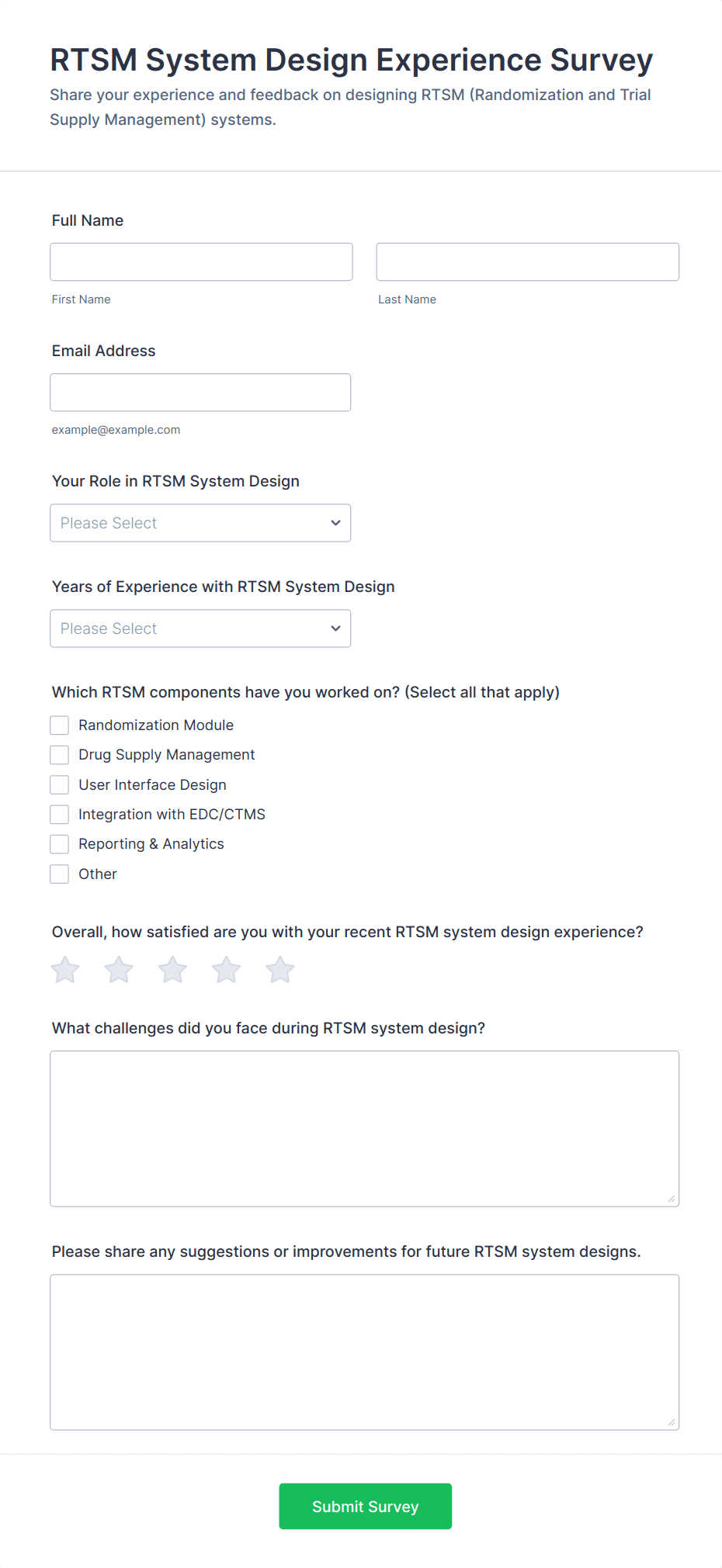Select Reporting & Analytics component

[59, 843]
